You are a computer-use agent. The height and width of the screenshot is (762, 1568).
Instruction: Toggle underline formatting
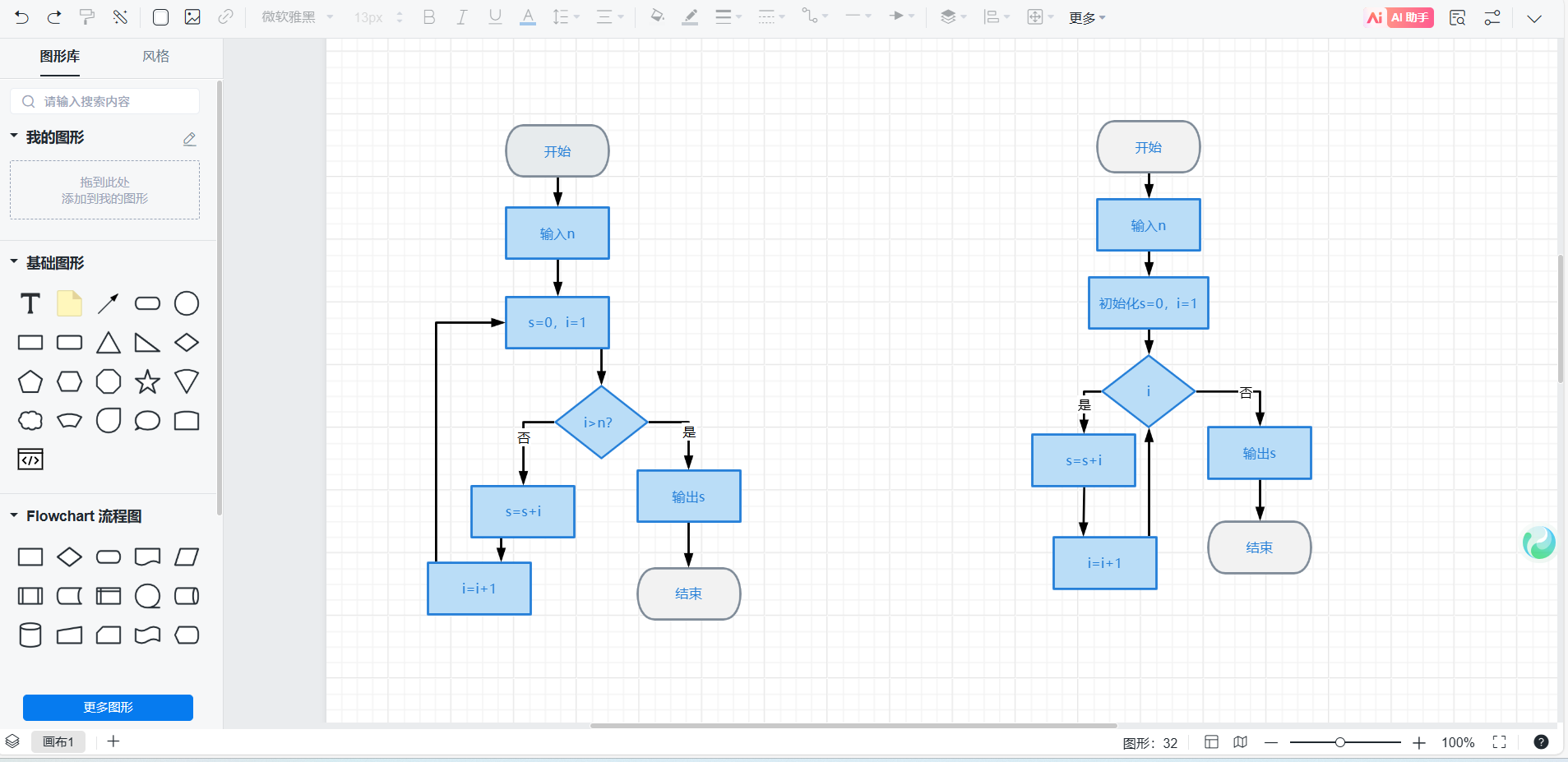click(x=495, y=17)
